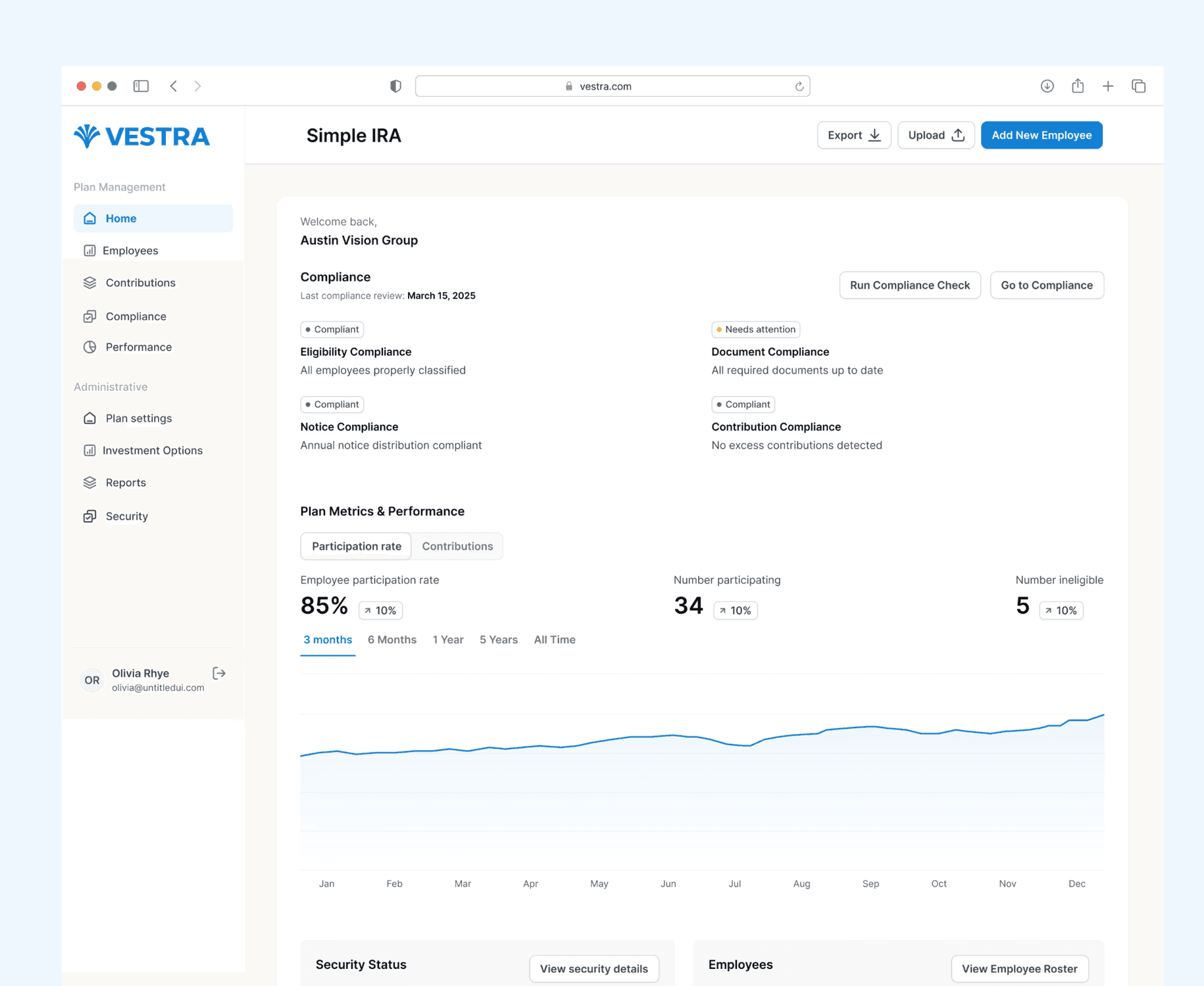The width and height of the screenshot is (1204, 986).
Task: Click the Performance pie chart icon
Action: pyautogui.click(x=90, y=347)
